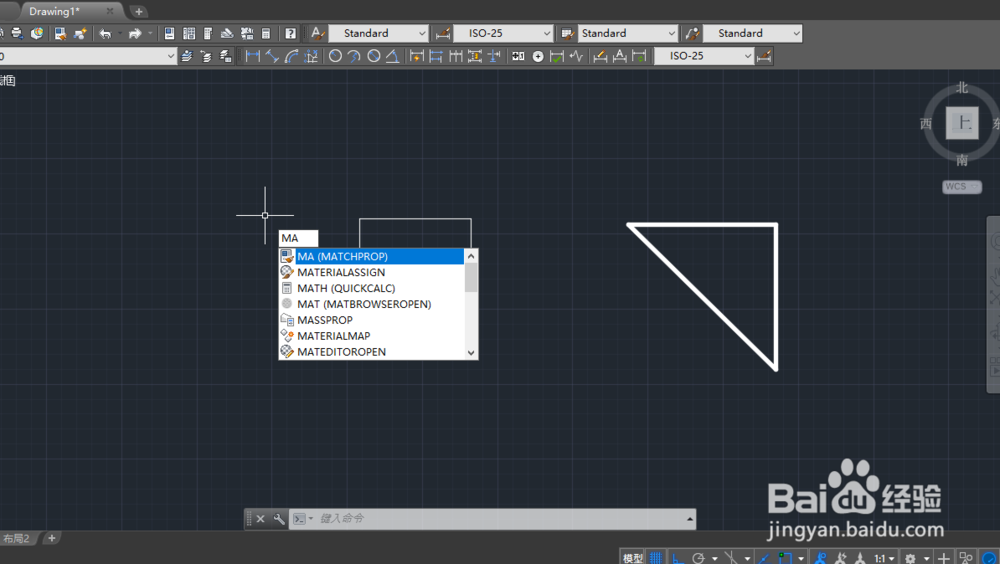Toggle isolate objects icon in status bar
This screenshot has width=1000, height=564.
(966, 558)
